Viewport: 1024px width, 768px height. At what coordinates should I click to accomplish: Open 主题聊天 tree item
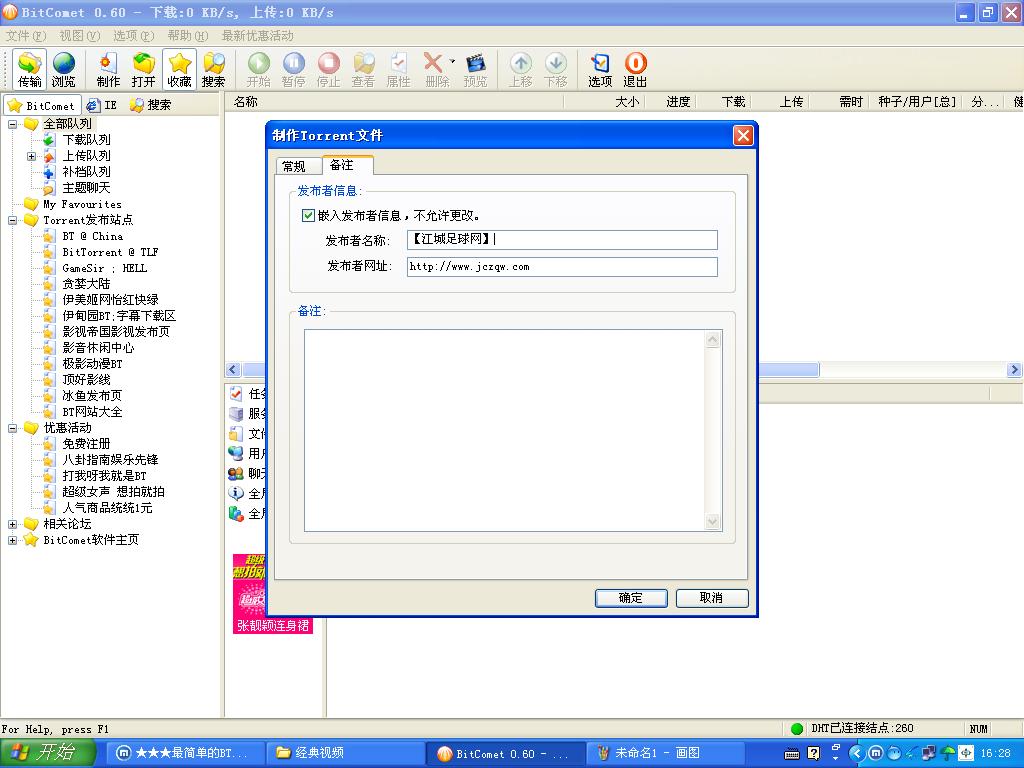tap(86, 188)
